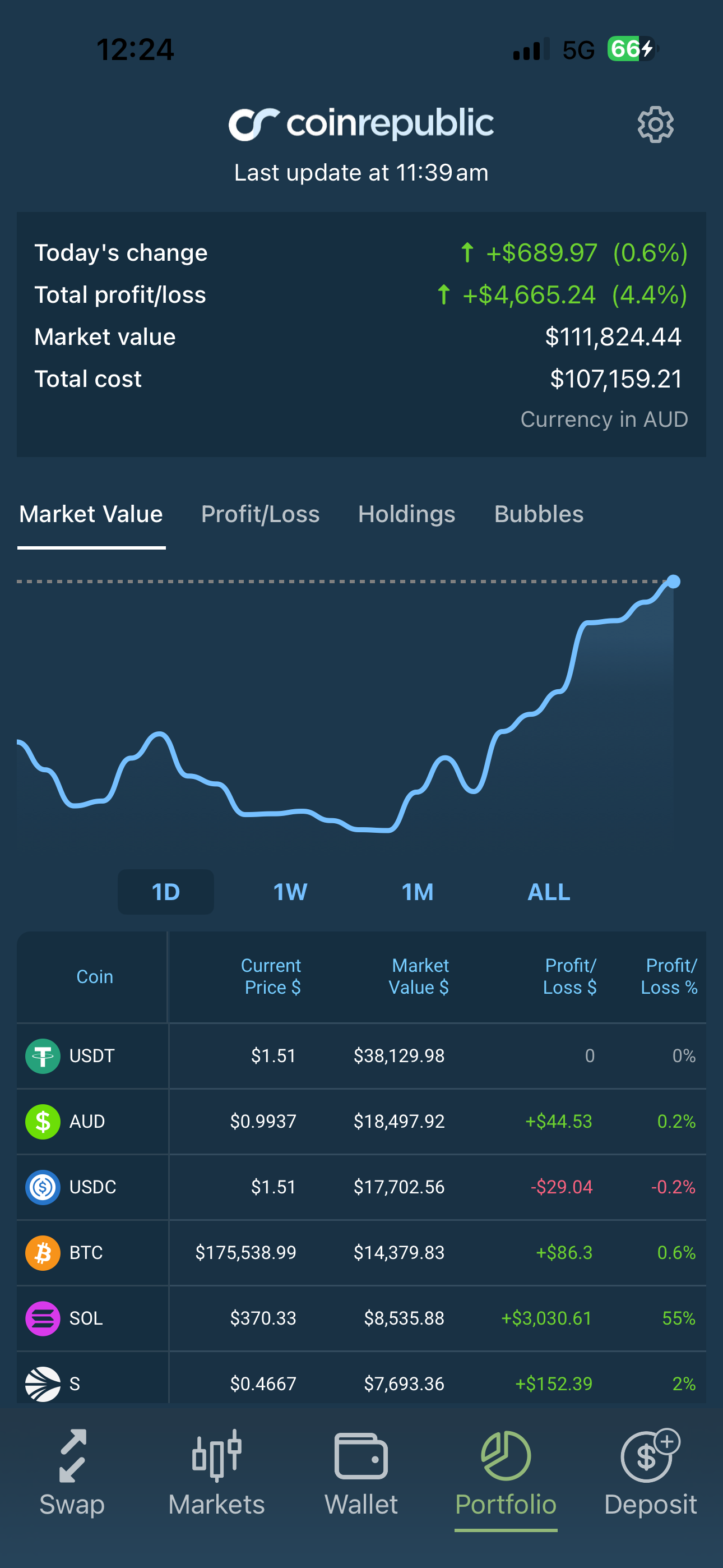Tap BTC price $175,538.99
Viewport: 723px width, 1568px height.
pyautogui.click(x=246, y=1253)
